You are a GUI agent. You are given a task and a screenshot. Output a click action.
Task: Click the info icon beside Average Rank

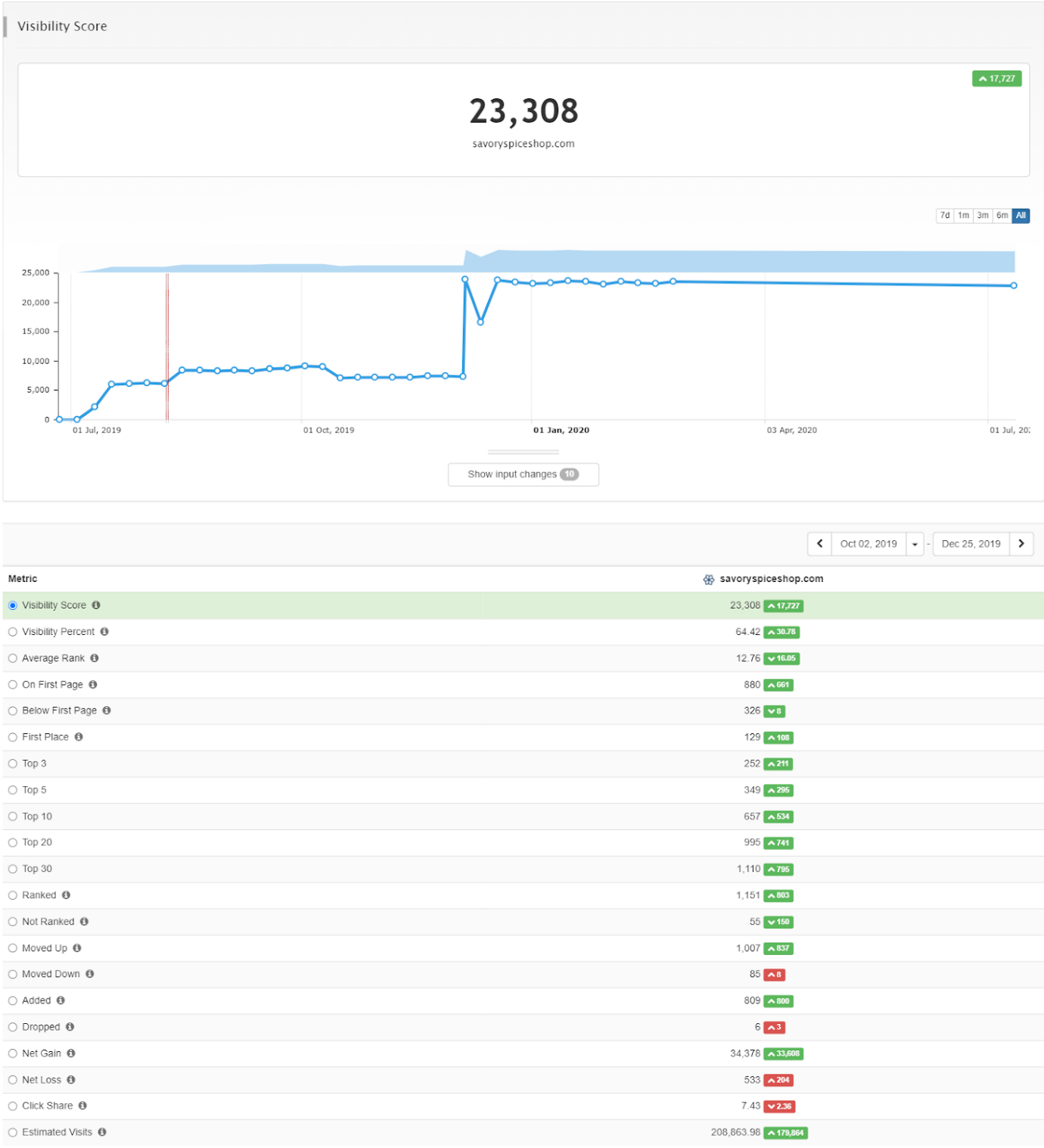(x=94, y=658)
